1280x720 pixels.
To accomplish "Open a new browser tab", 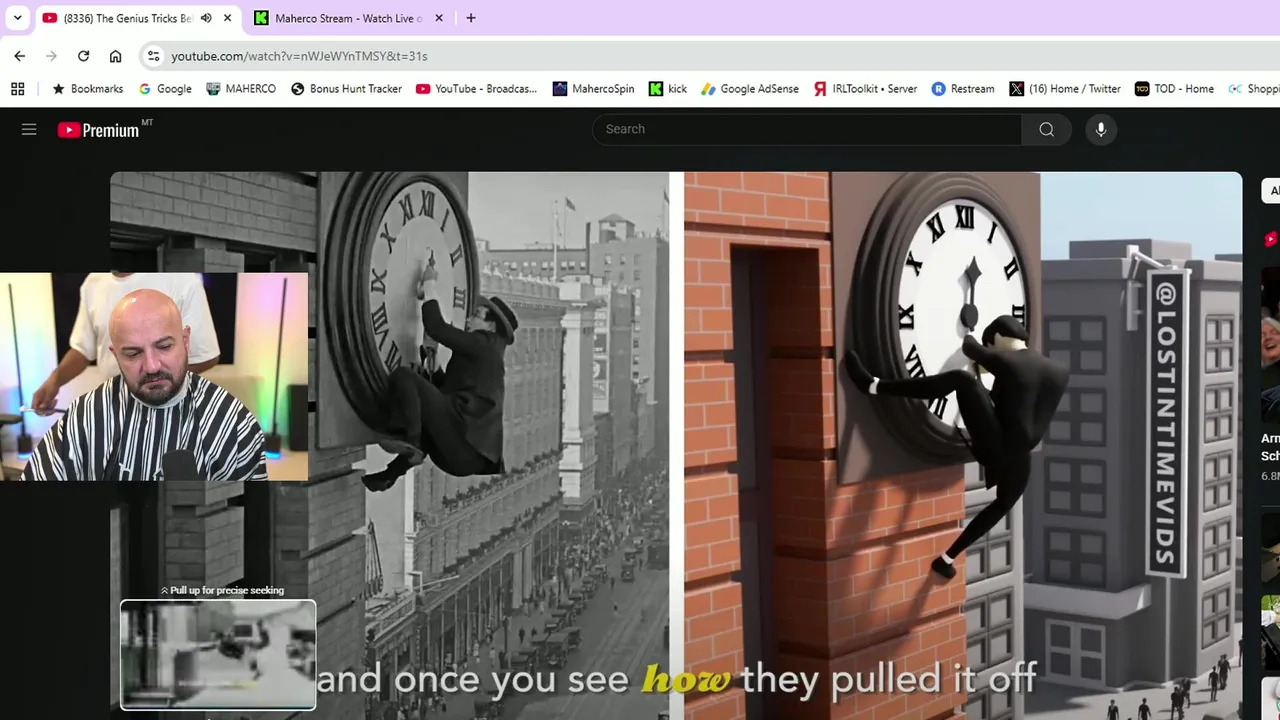I will pyautogui.click(x=471, y=18).
